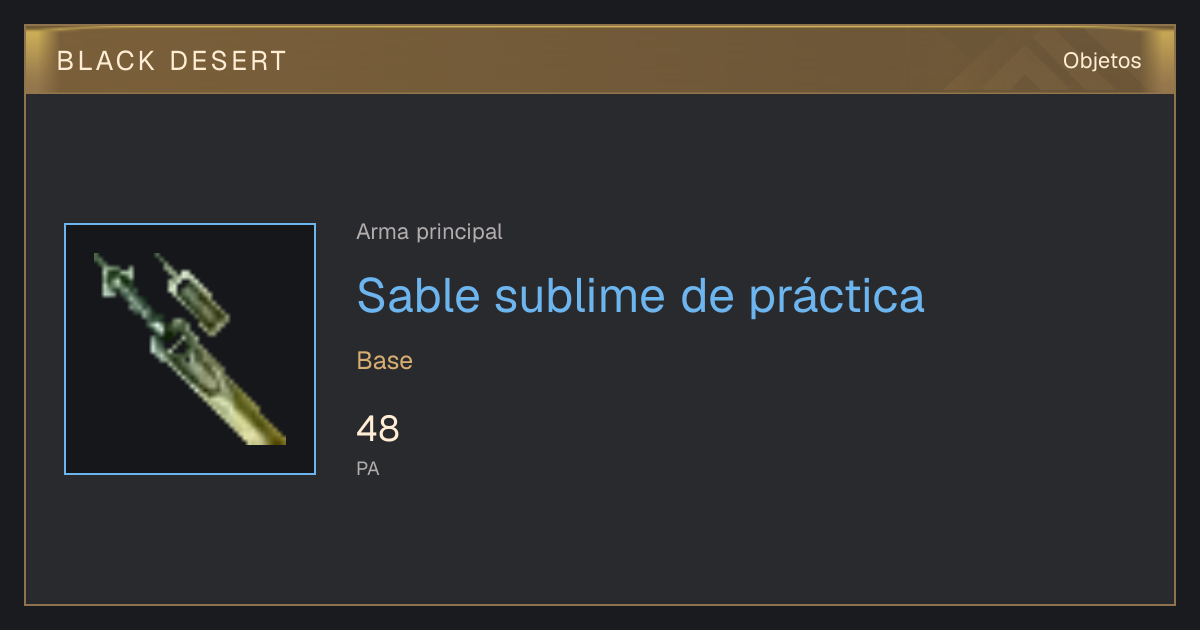Click the word principal in category label
This screenshot has height=630, width=1200.
(459, 232)
